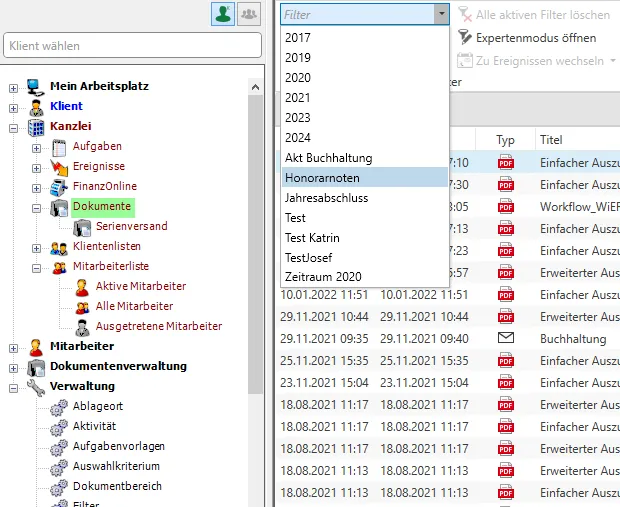Image resolution: width=620 pixels, height=507 pixels.
Task: Click the tree panel scrollbar thumb
Action: pyautogui.click(x=255, y=244)
